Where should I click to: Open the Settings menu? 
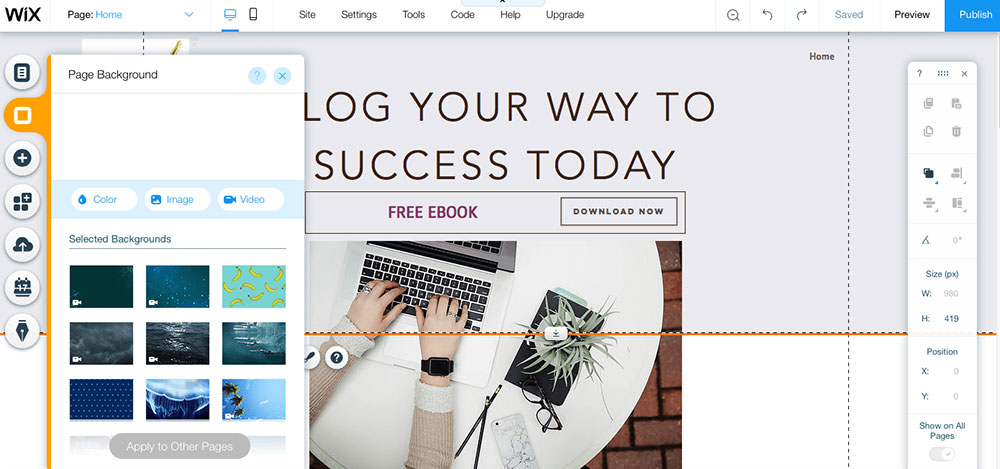pos(358,15)
